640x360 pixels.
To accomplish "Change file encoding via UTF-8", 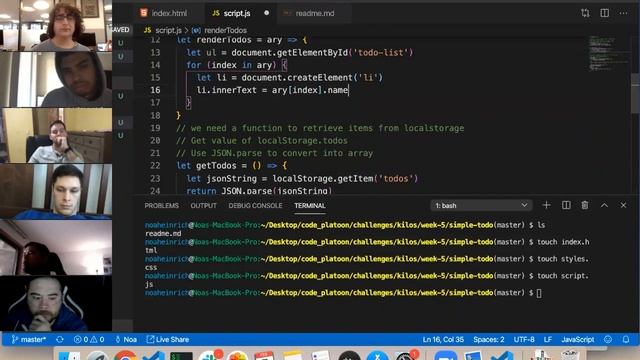I will click(524, 339).
